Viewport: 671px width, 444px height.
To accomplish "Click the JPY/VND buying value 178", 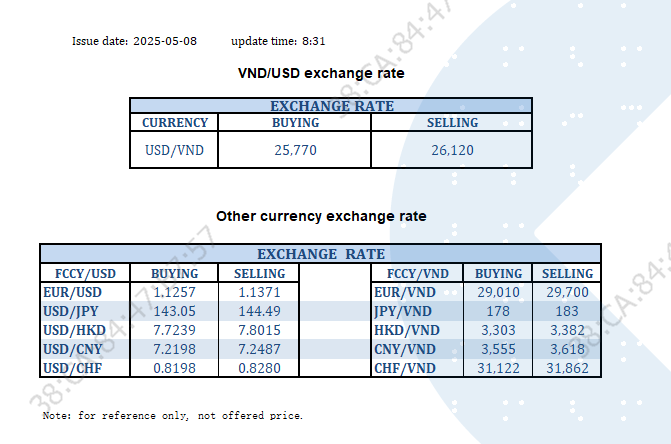I will click(x=498, y=311).
